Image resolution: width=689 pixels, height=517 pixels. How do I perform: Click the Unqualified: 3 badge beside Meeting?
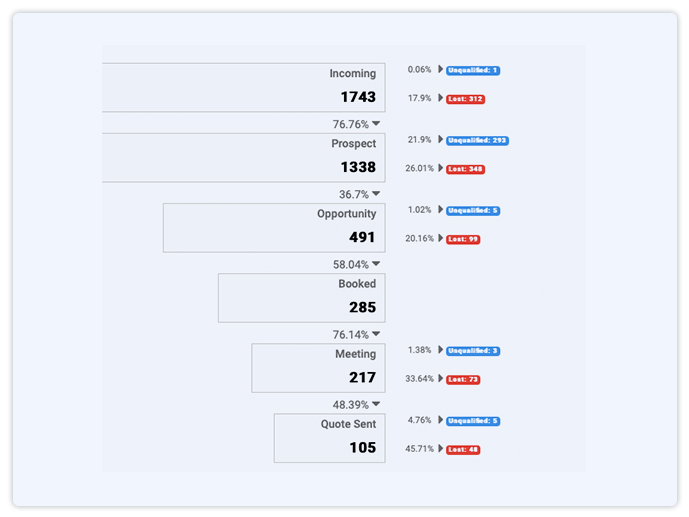(473, 351)
